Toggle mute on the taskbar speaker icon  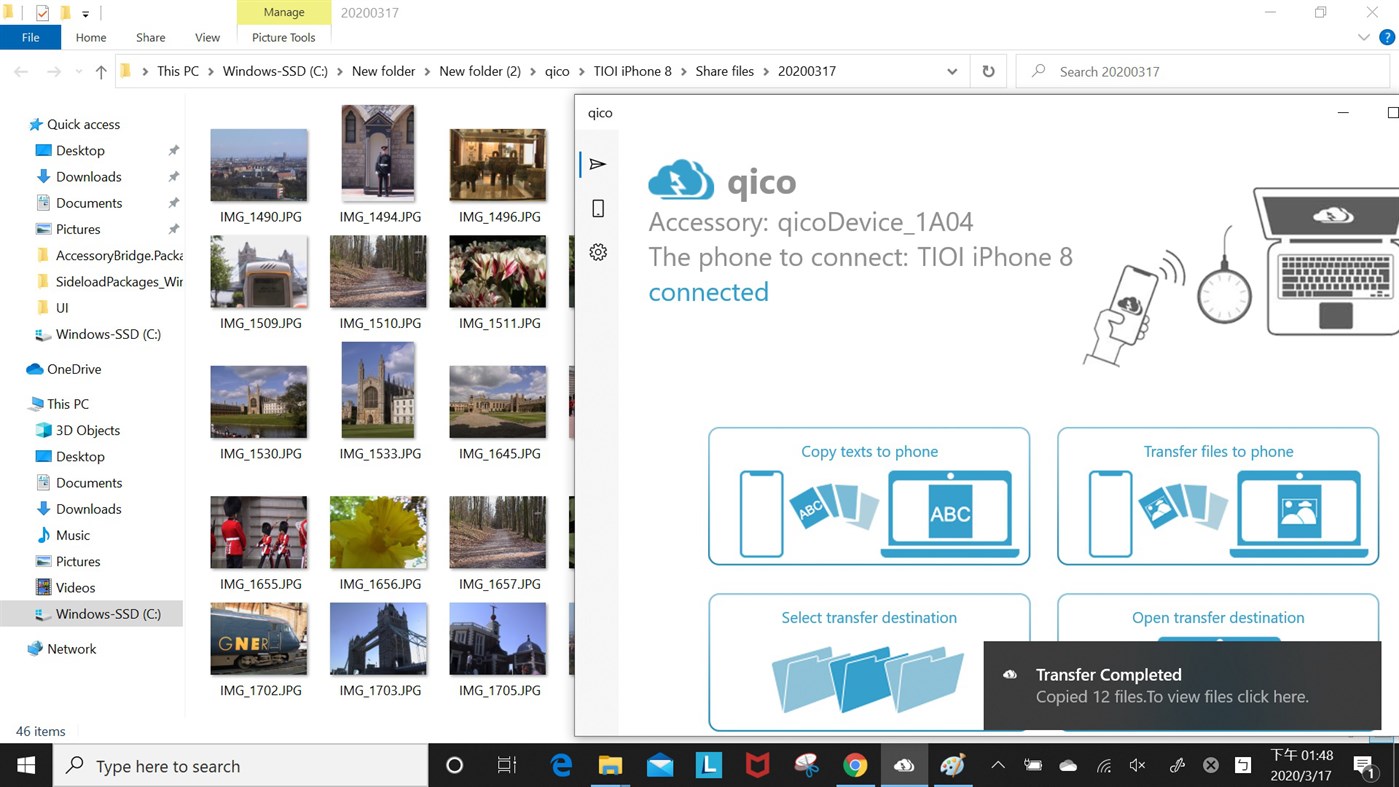[1137, 765]
